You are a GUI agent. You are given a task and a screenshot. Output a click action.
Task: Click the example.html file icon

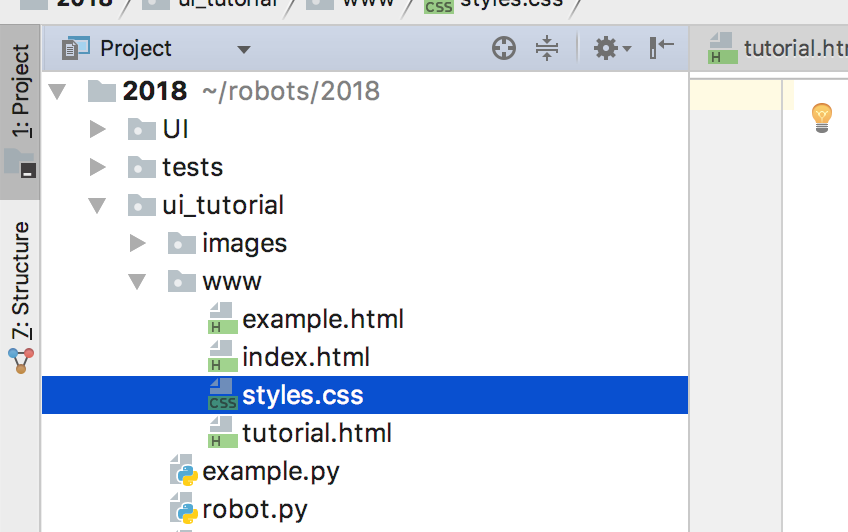click(223, 318)
